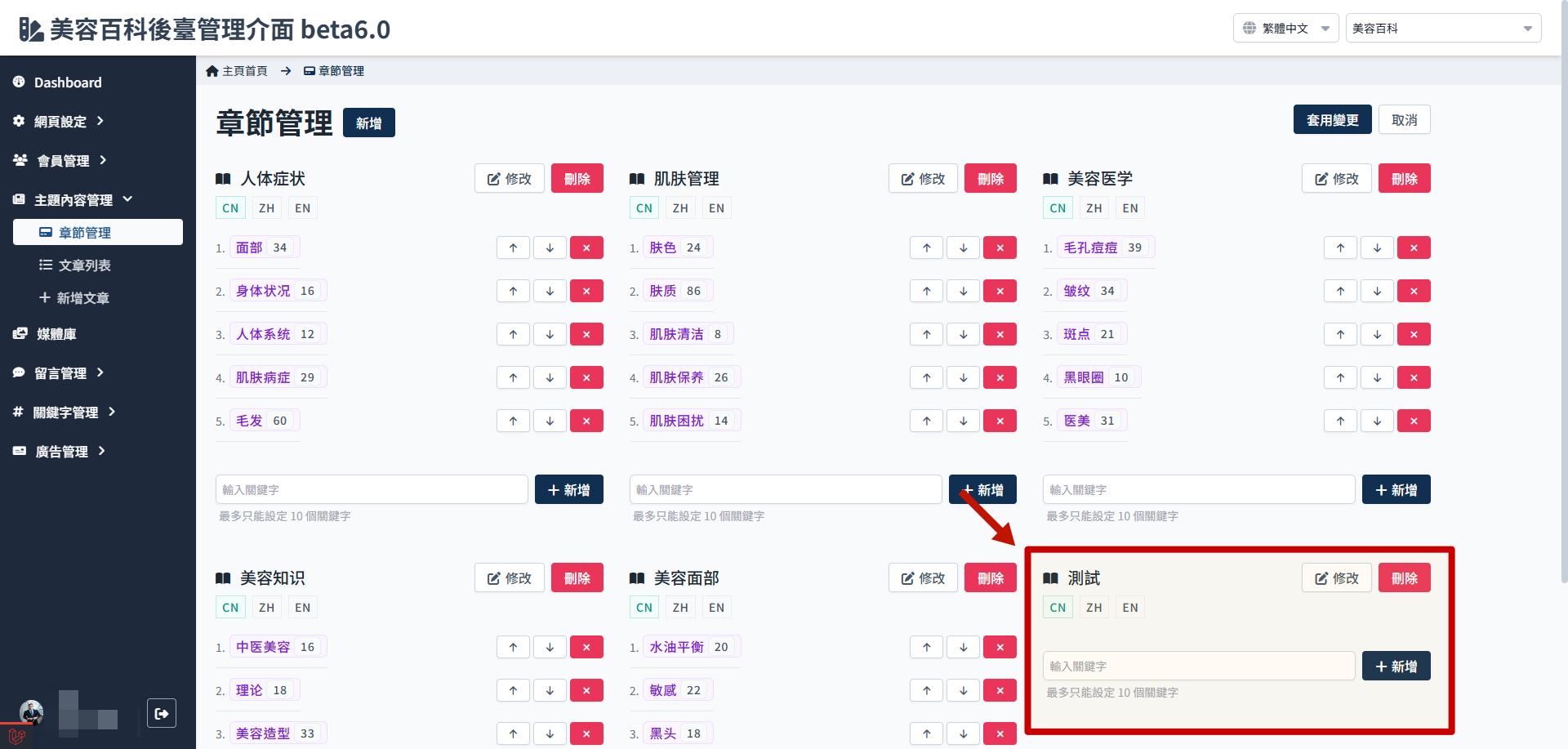Move 中医美容 keyword up
The width and height of the screenshot is (1568, 749).
pyautogui.click(x=513, y=647)
